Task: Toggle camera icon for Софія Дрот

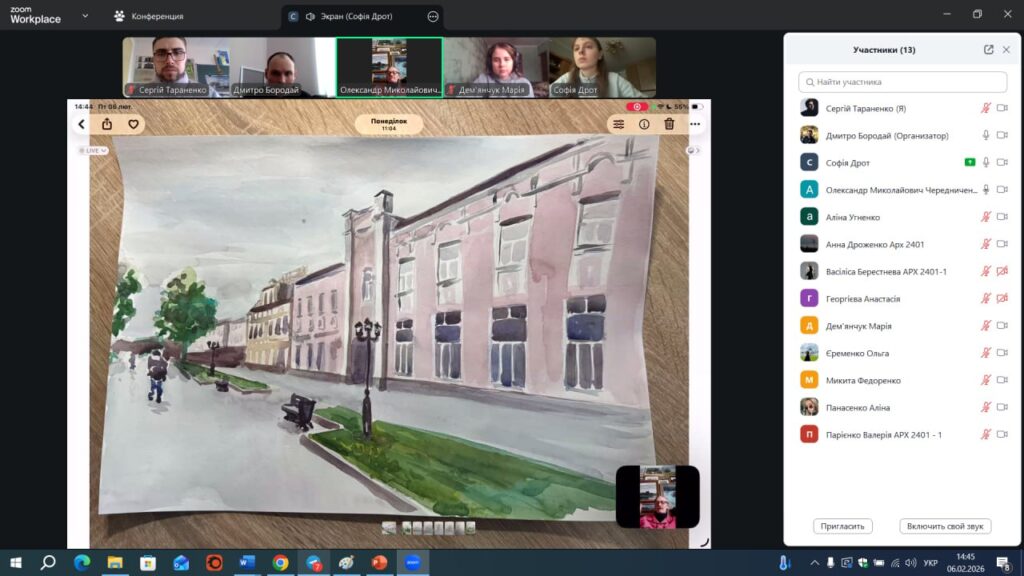Action: tap(1002, 162)
